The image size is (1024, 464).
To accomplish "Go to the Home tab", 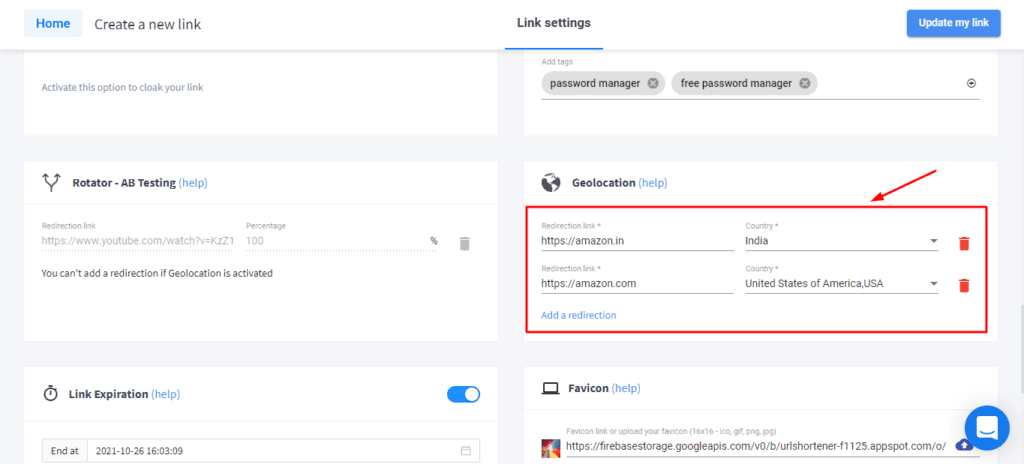I will pos(53,24).
